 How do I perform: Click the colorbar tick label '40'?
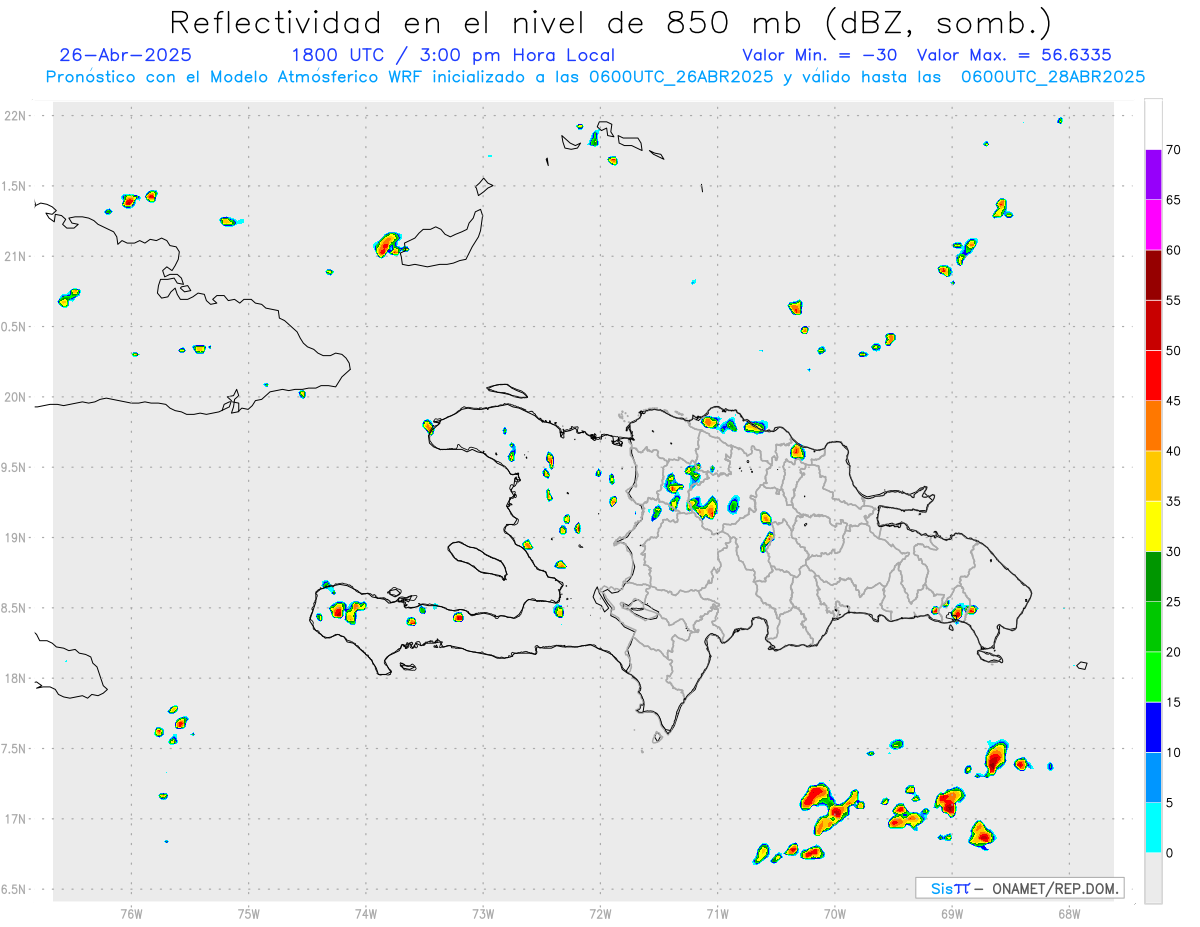click(x=1173, y=451)
